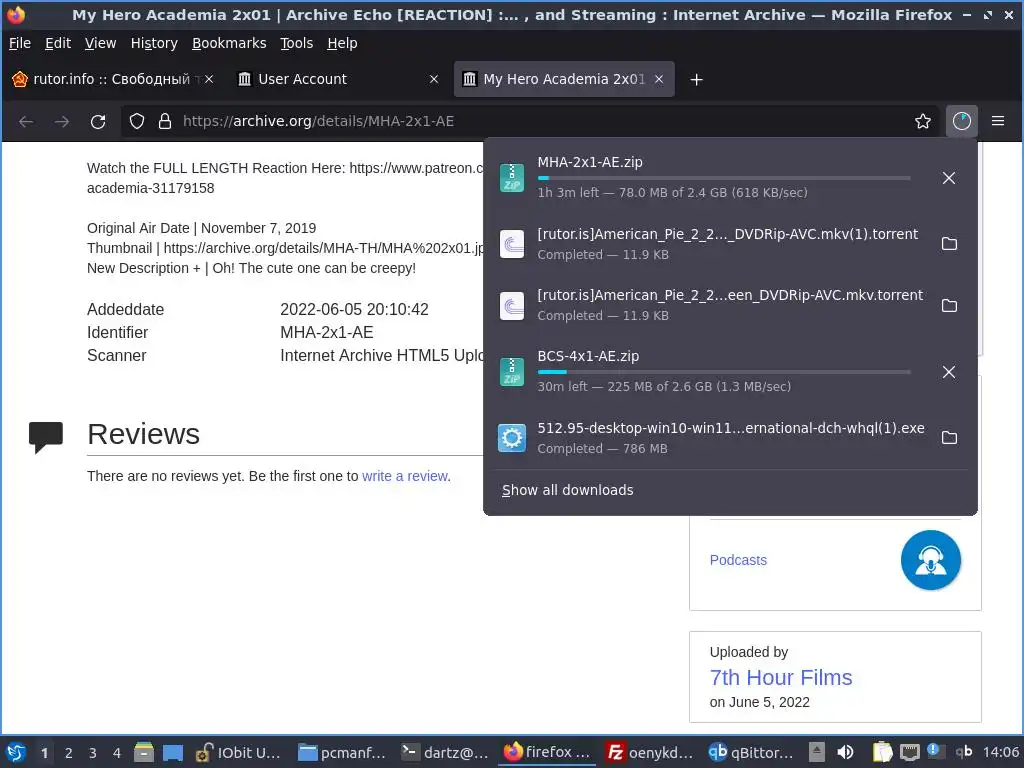Screen dimensions: 1024x768
Task: Open uploader 7th Hour Films profile
Action: (x=780, y=678)
